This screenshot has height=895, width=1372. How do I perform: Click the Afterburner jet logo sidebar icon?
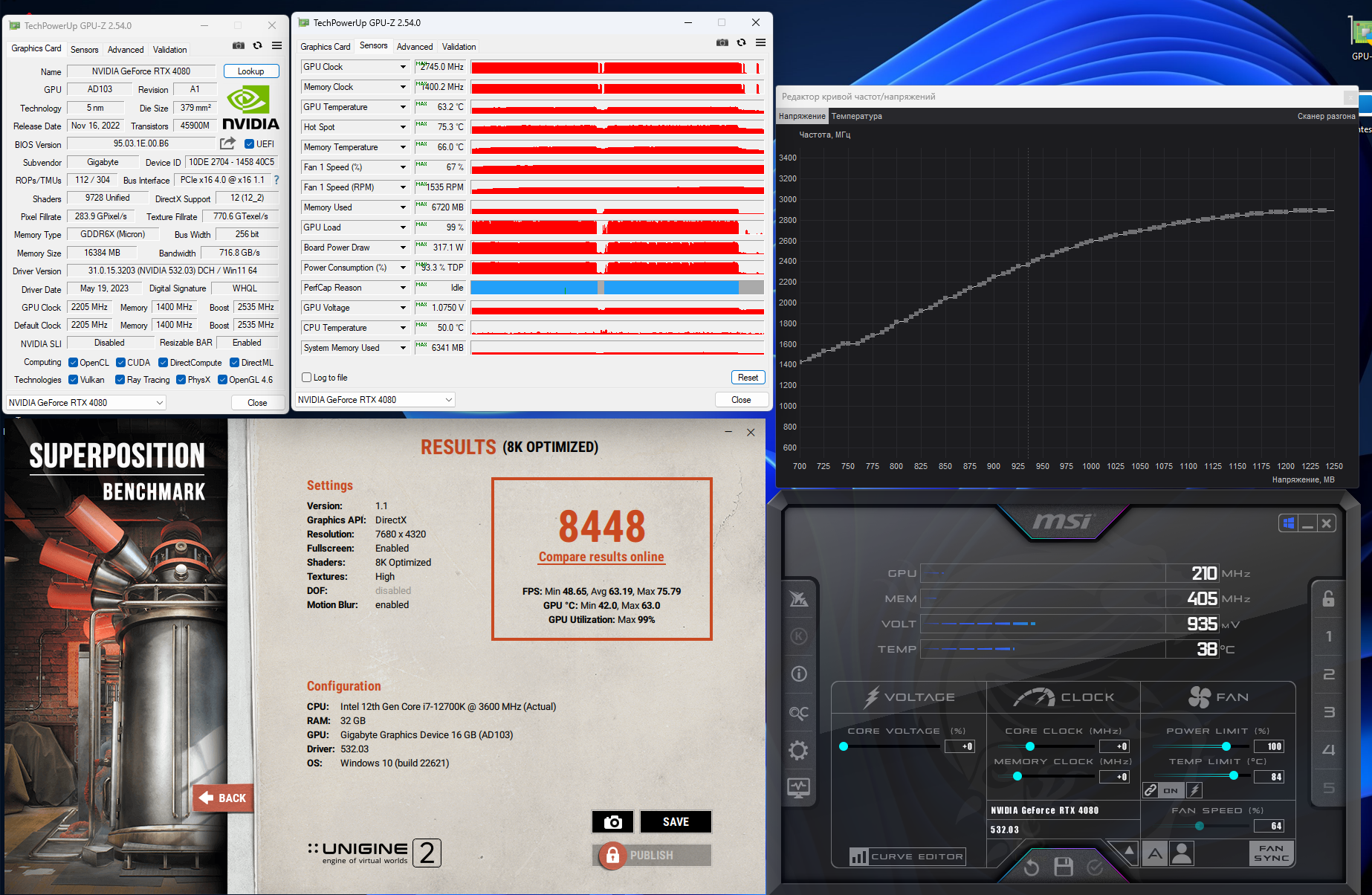pyautogui.click(x=799, y=598)
